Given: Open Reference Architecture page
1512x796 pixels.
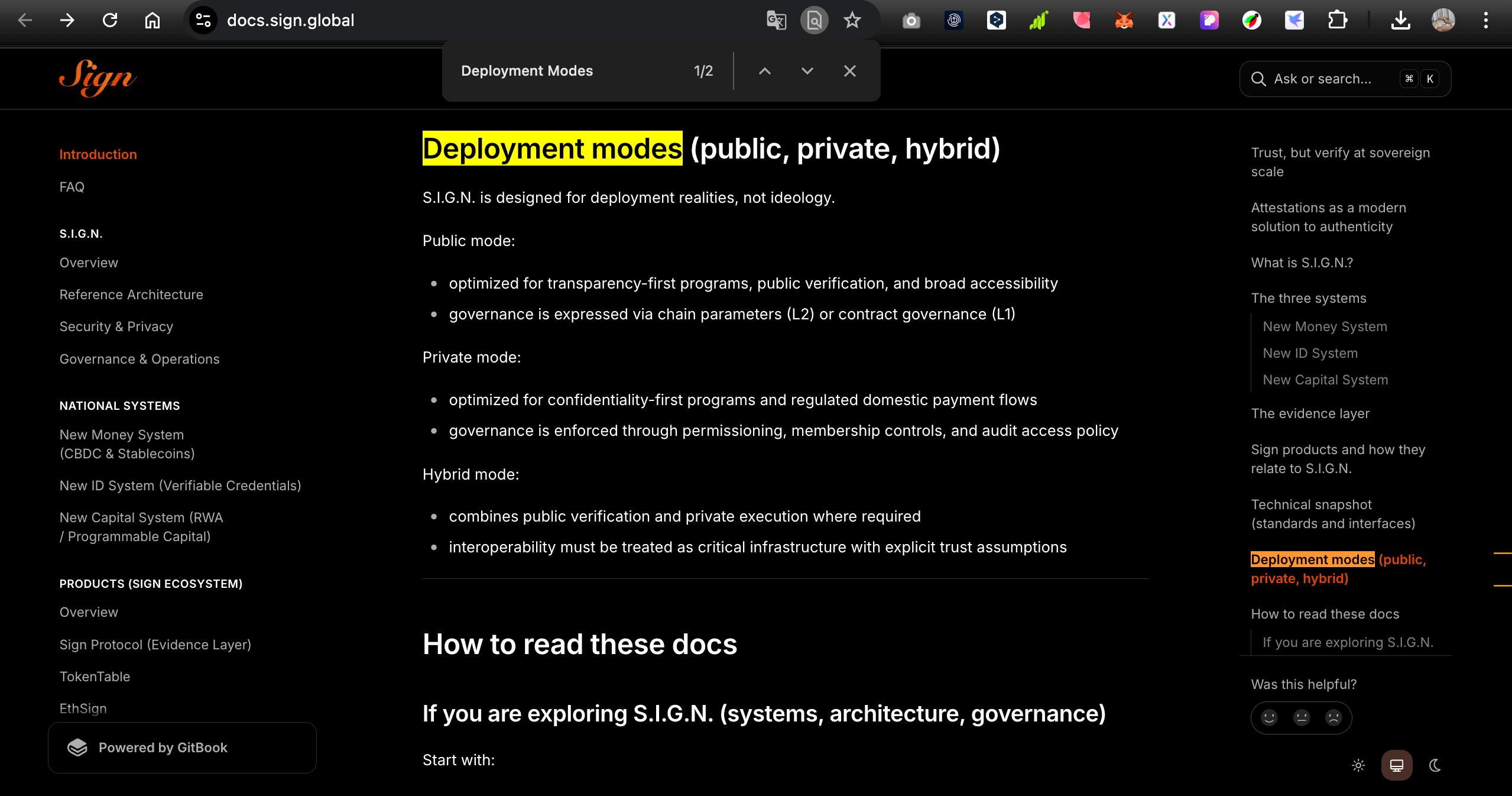Looking at the screenshot, I should [131, 295].
